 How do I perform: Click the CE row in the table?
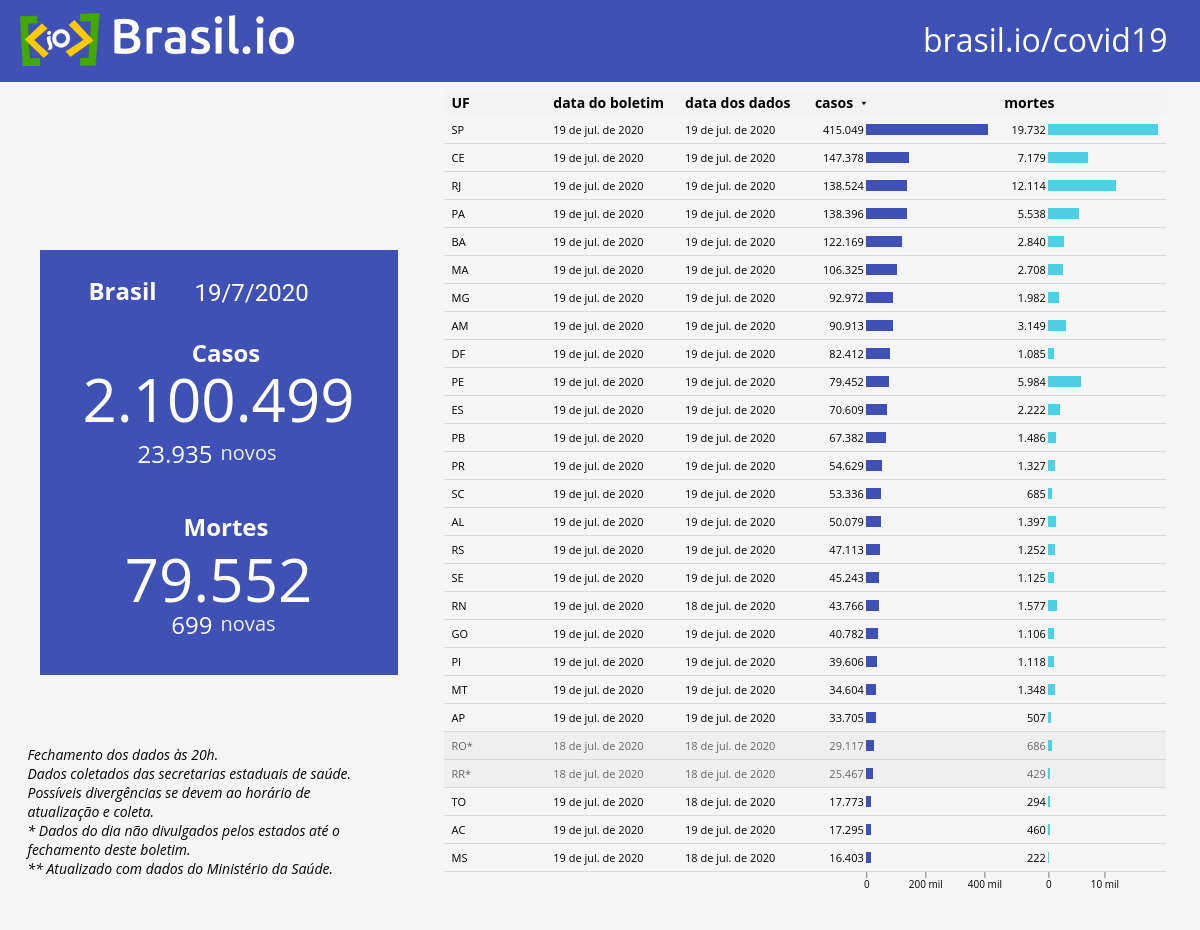click(805, 158)
